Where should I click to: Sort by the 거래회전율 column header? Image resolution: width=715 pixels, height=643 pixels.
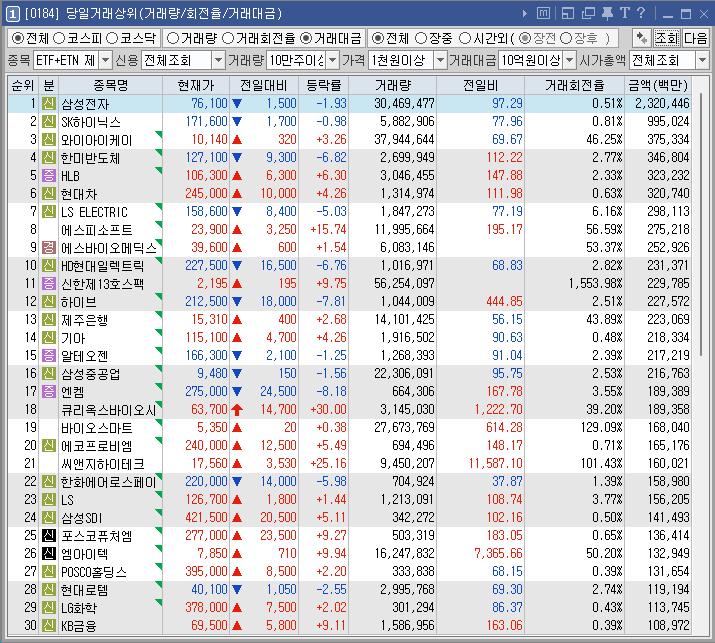tap(574, 85)
